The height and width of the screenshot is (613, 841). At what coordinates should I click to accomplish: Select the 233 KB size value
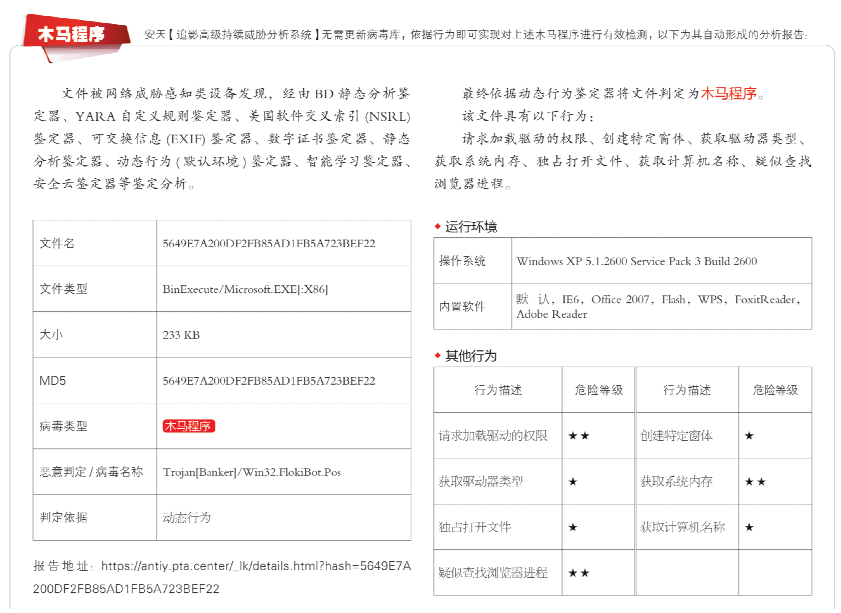(x=181, y=335)
